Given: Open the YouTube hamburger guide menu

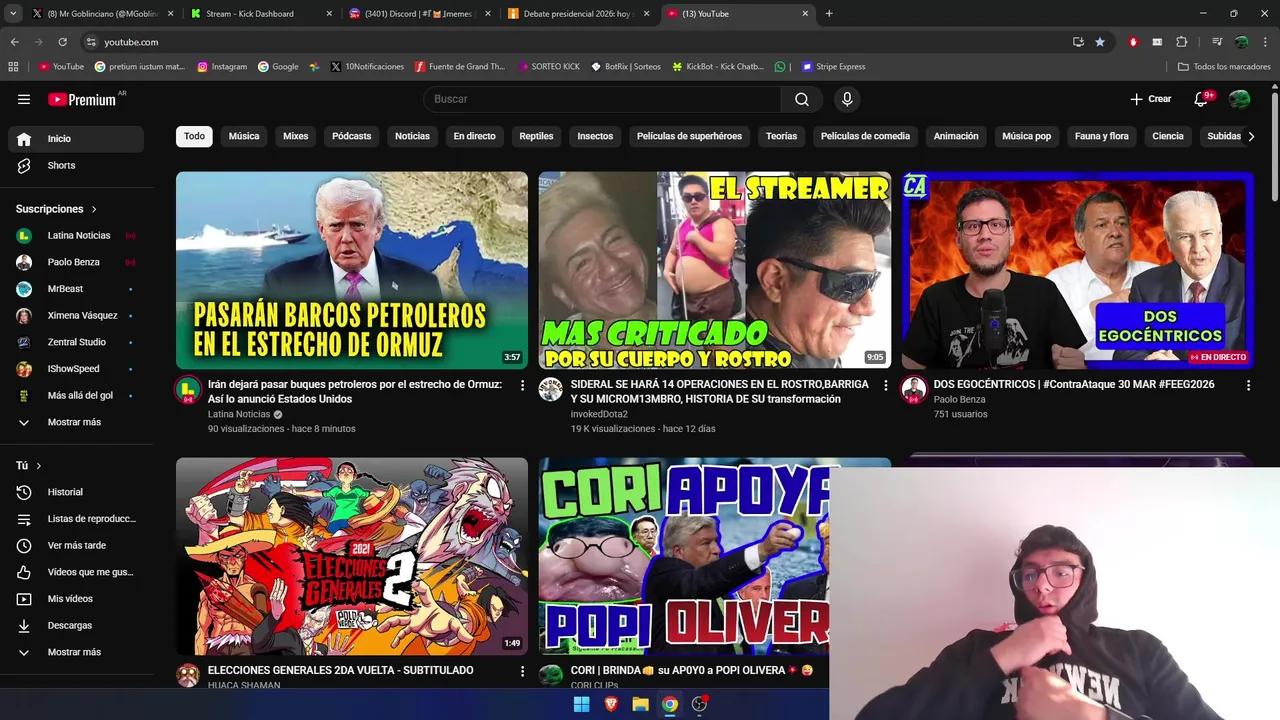Looking at the screenshot, I should tap(24, 99).
